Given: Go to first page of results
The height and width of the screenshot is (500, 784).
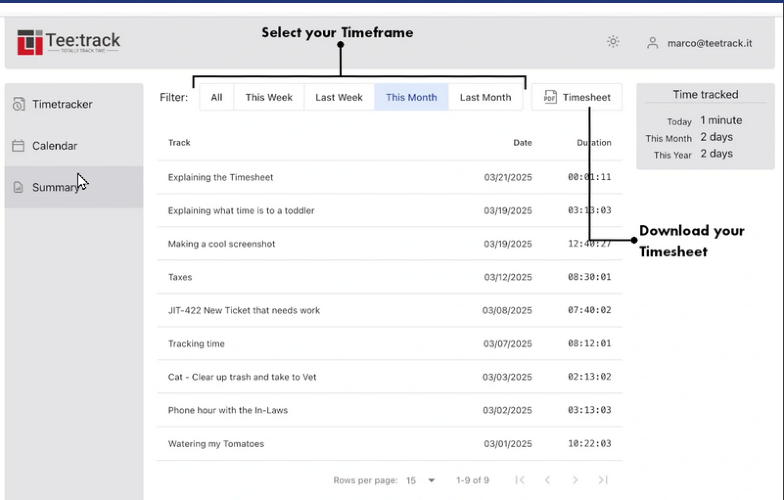Looking at the screenshot, I should [520, 480].
